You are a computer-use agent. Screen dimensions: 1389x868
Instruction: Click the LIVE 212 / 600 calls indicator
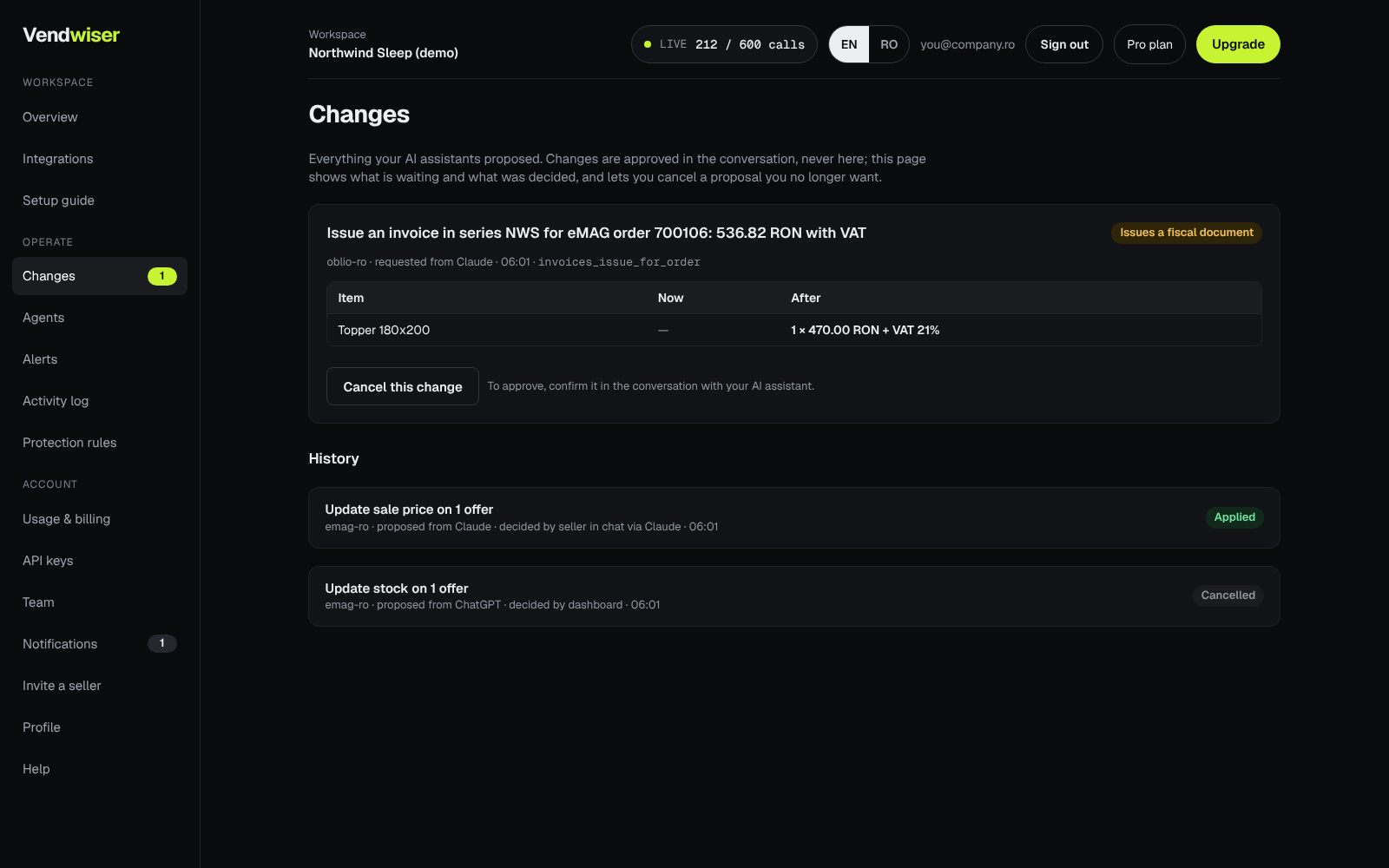coord(724,44)
